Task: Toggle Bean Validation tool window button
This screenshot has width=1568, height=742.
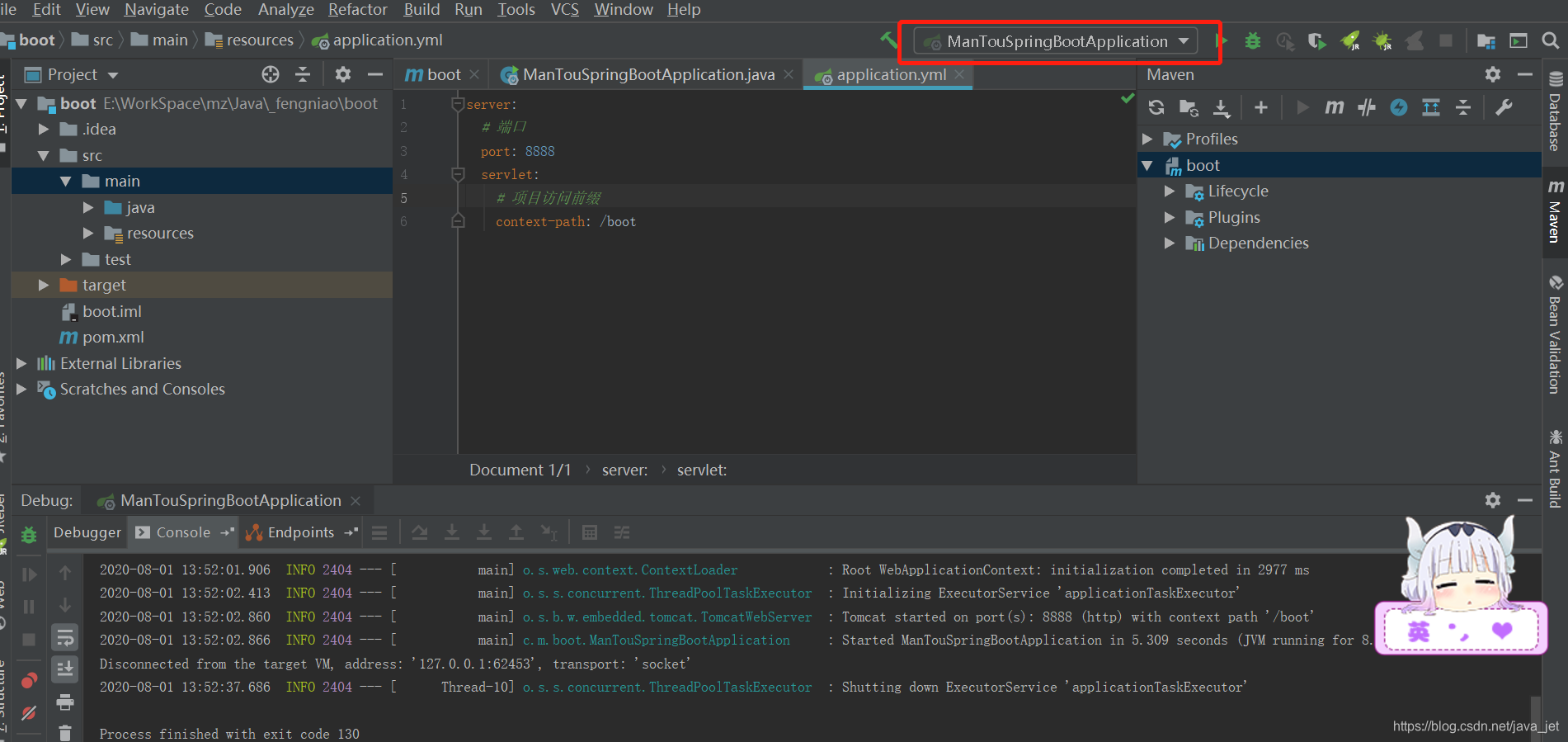Action: (1556, 334)
